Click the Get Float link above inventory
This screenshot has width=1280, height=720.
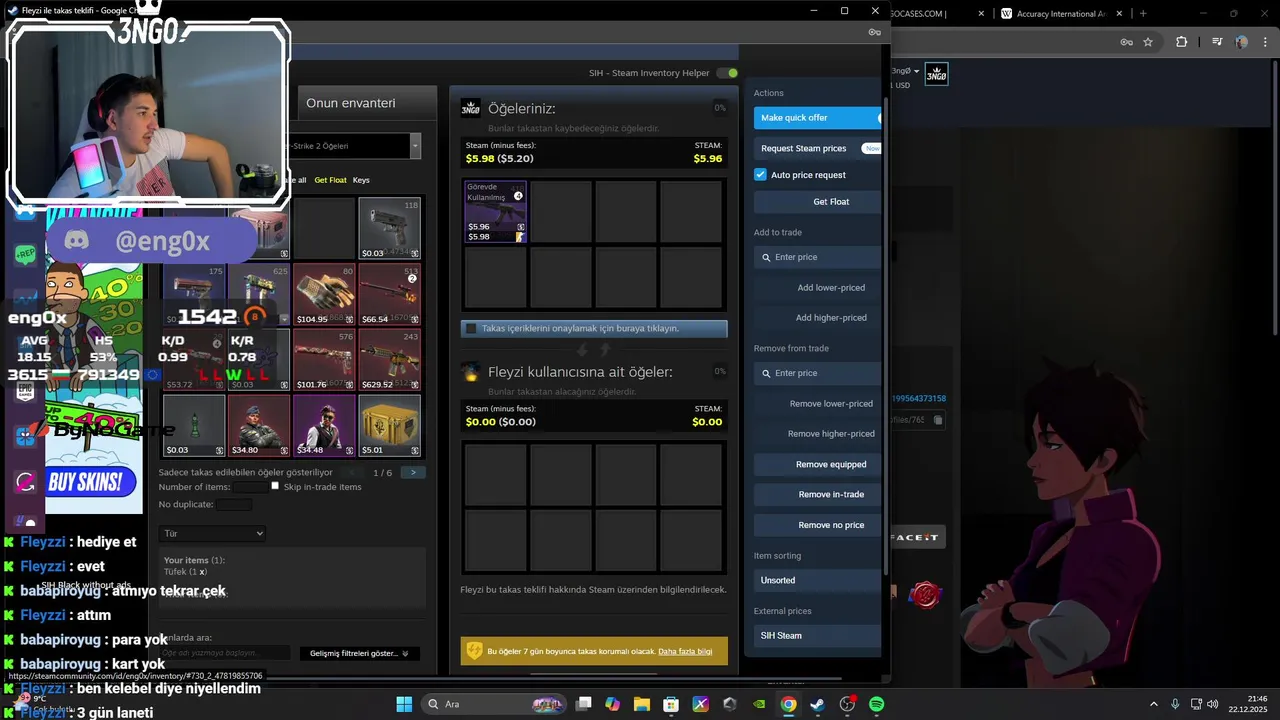pos(331,180)
